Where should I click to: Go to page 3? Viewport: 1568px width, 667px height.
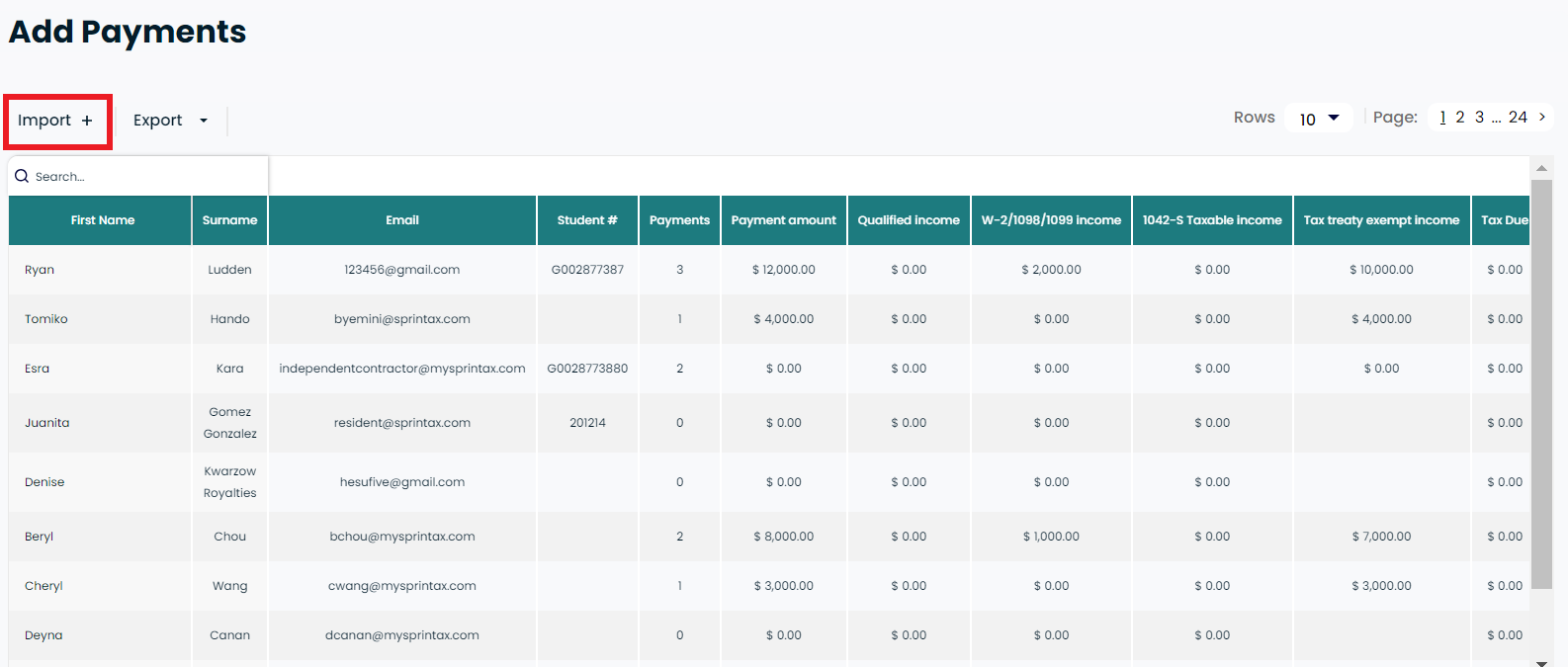point(1479,117)
